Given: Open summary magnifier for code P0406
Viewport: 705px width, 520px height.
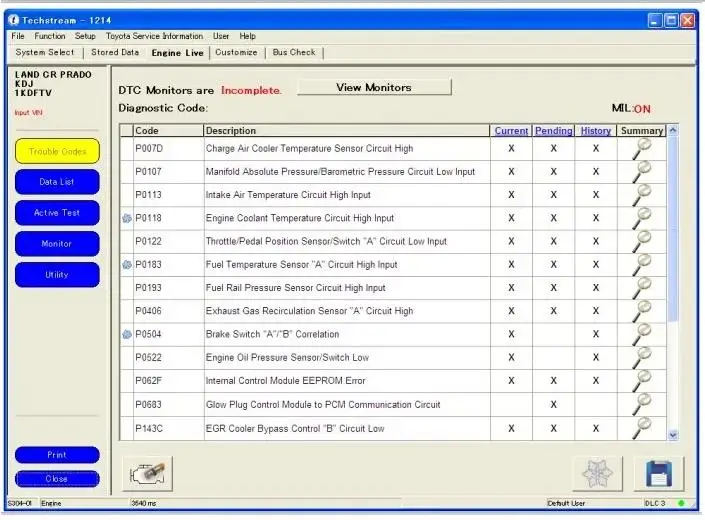Looking at the screenshot, I should 641,311.
